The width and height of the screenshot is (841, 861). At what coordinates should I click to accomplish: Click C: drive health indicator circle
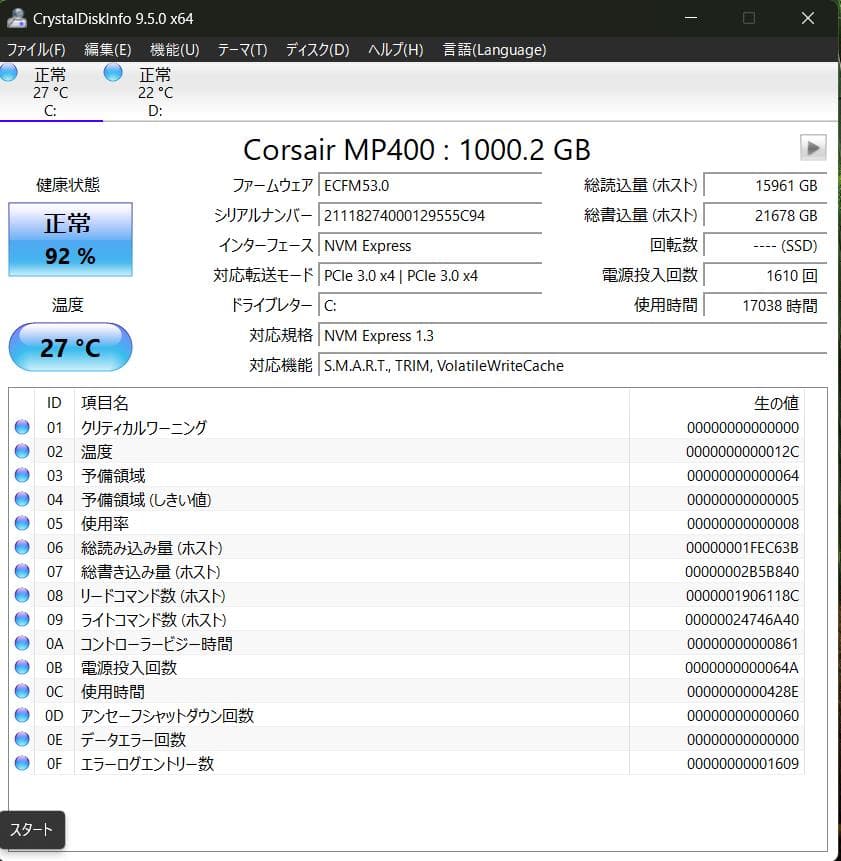8,73
